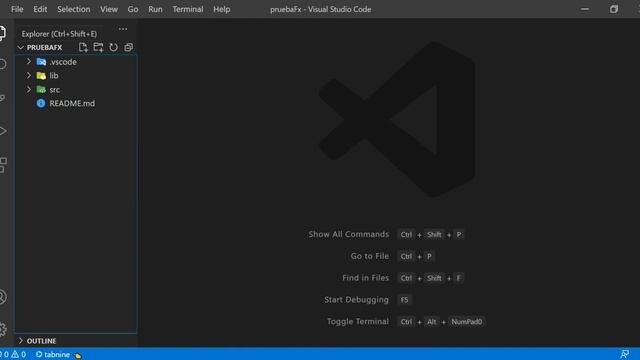
Task: Expand the lib folder chevron
Action: [29, 75]
